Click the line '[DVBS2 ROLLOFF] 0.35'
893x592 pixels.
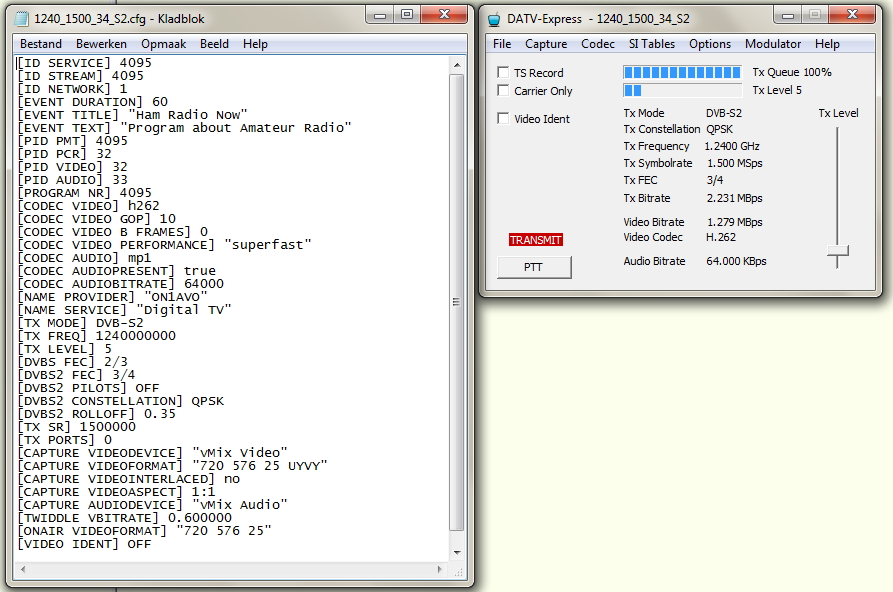96,414
